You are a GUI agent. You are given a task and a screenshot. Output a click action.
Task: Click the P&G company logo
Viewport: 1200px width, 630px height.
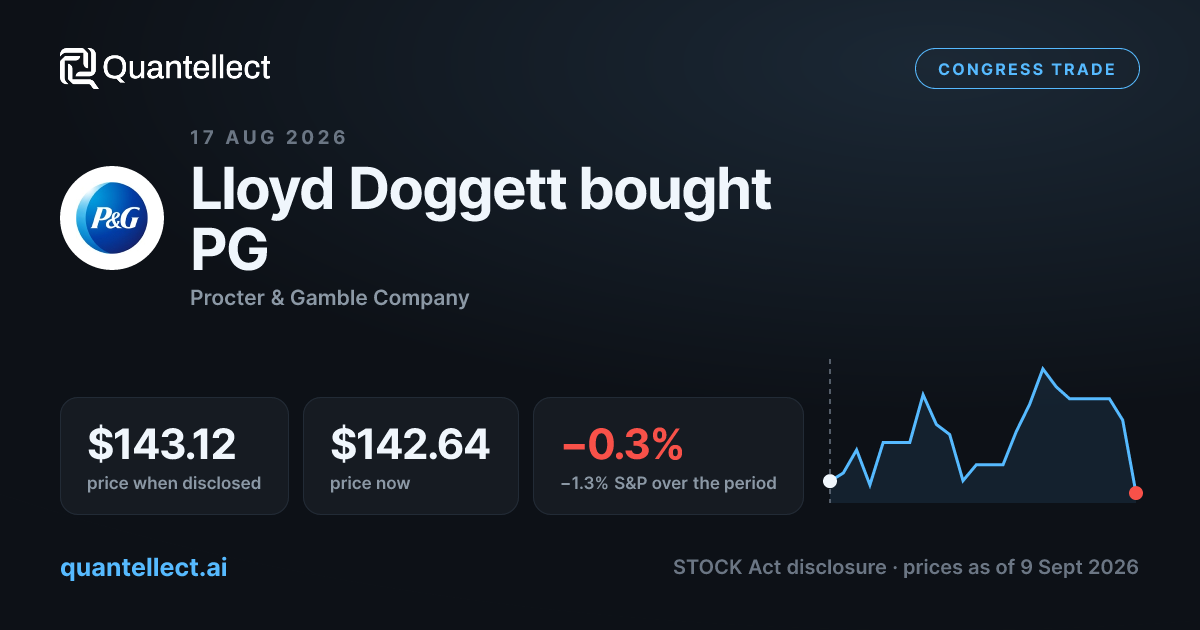click(x=112, y=218)
